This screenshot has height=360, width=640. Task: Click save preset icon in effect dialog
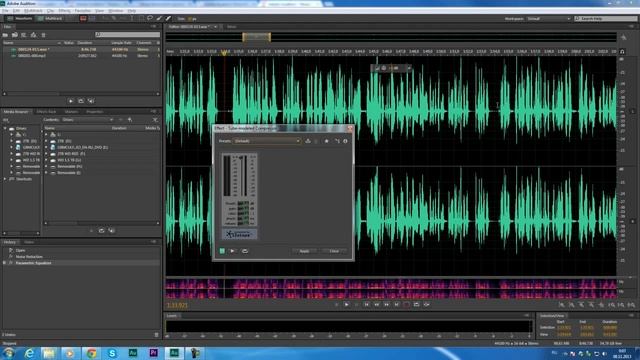point(308,141)
